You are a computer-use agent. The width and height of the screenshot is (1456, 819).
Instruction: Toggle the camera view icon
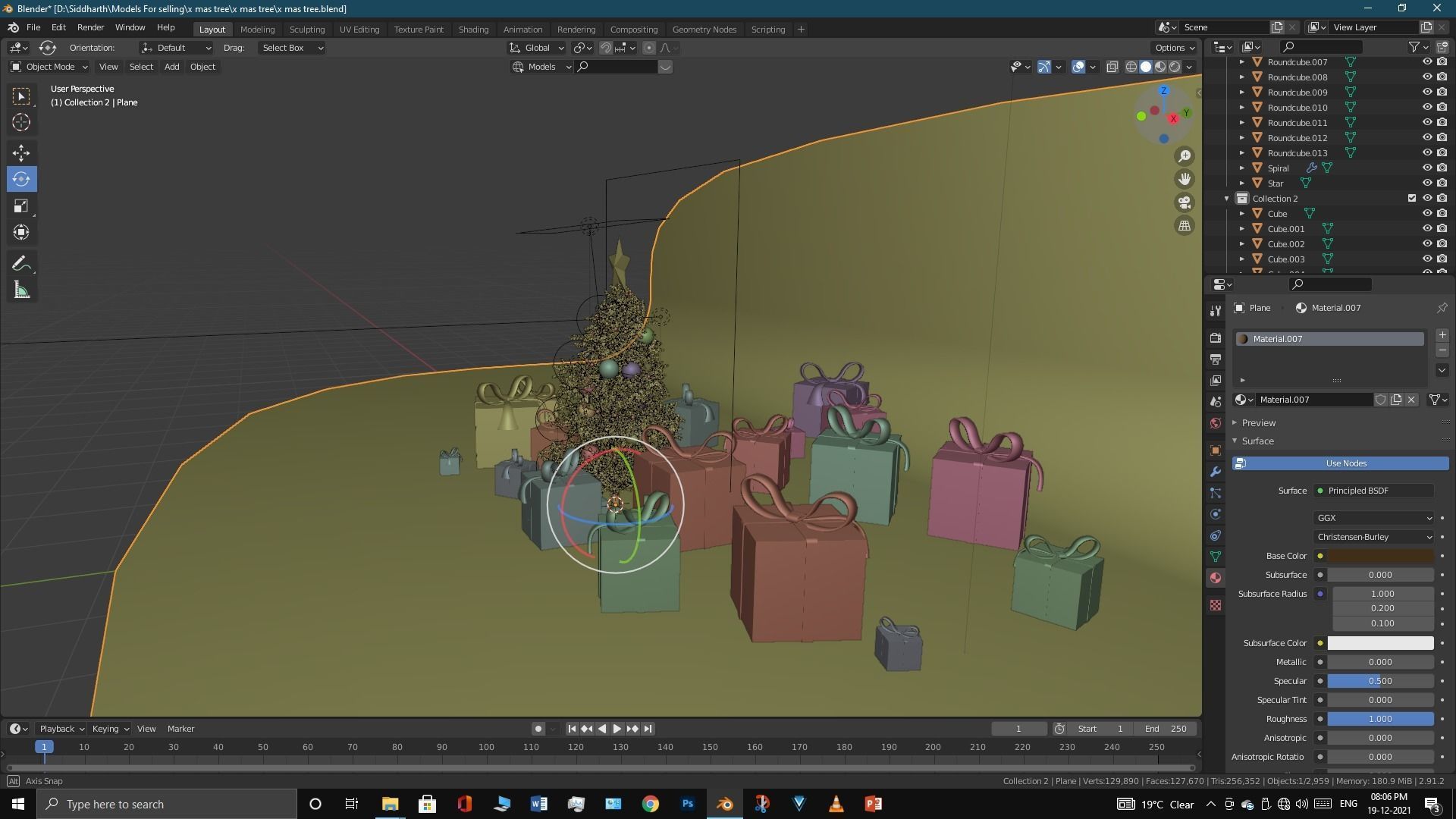[x=1184, y=202]
